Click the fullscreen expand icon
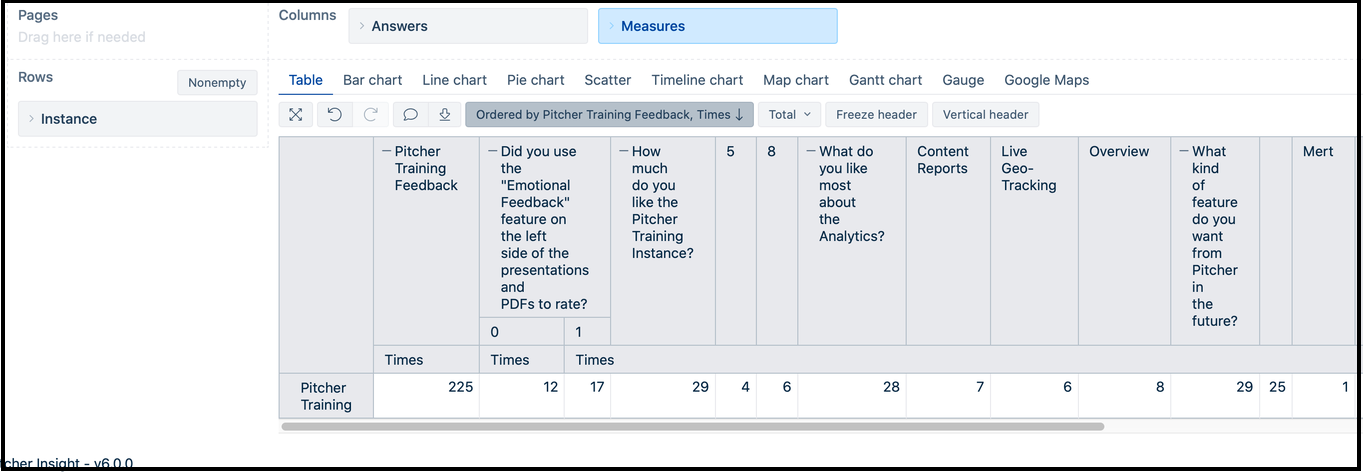 pyautogui.click(x=296, y=114)
